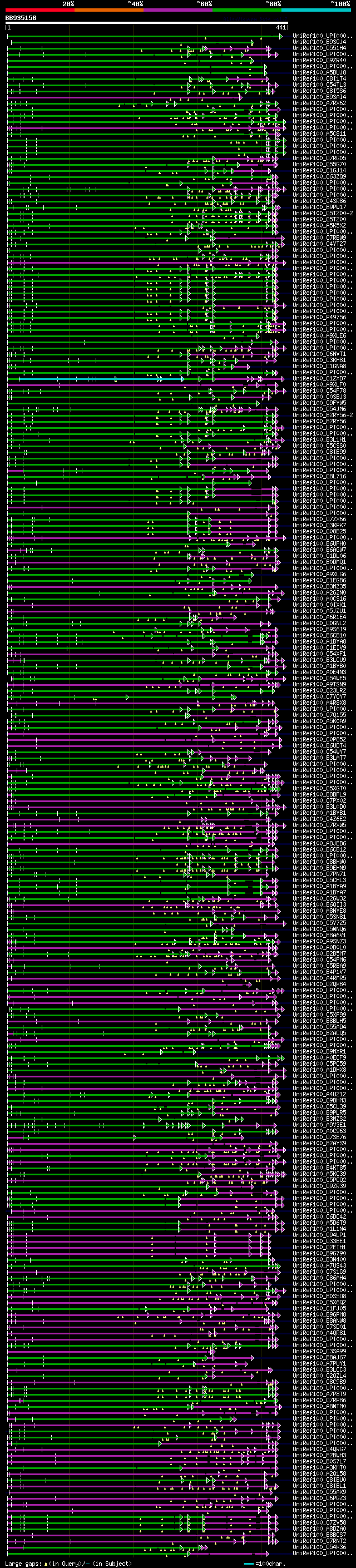
Task: Select hit UniRef100_Q7RP86
Action: (x=319, y=1400)
